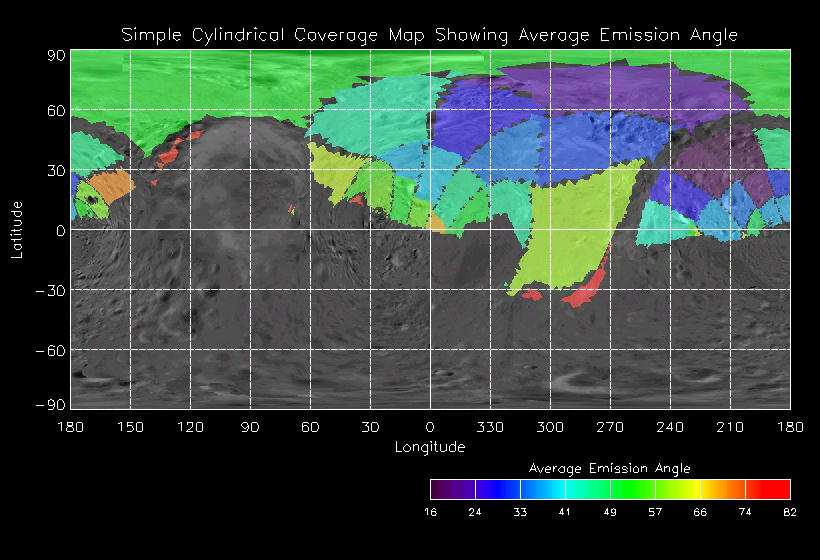This screenshot has width=820, height=560.
Task: Click the legend value 24
Action: tap(475, 512)
